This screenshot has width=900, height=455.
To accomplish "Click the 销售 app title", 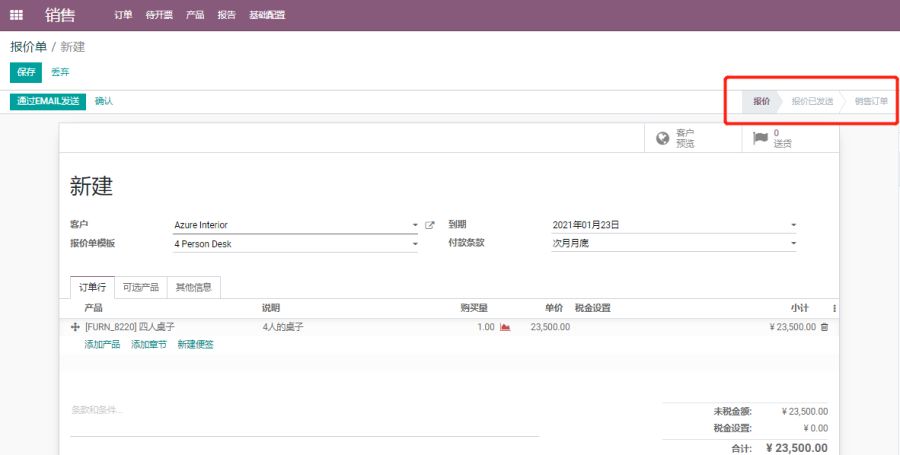I will click(60, 15).
